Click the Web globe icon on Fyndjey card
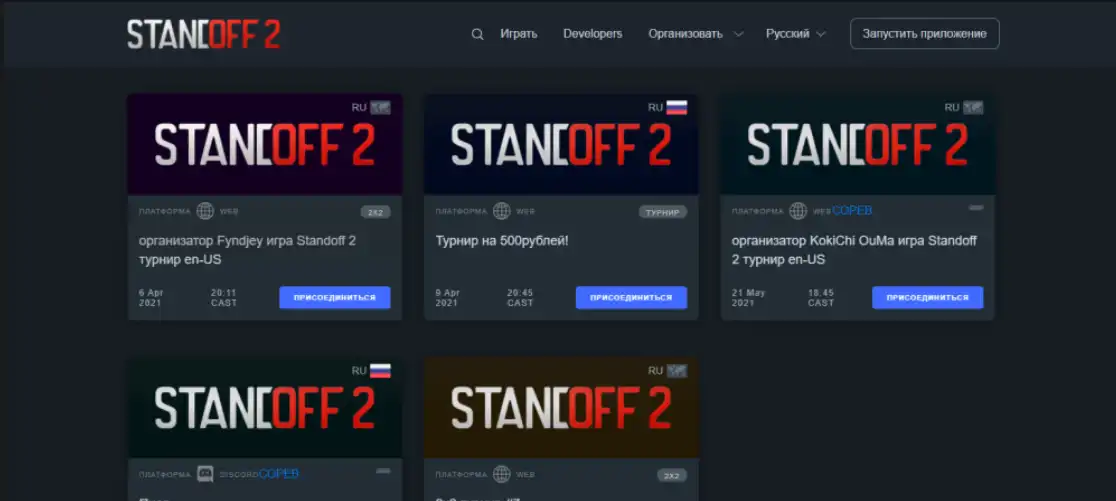Image resolution: width=1116 pixels, height=501 pixels. pos(205,211)
